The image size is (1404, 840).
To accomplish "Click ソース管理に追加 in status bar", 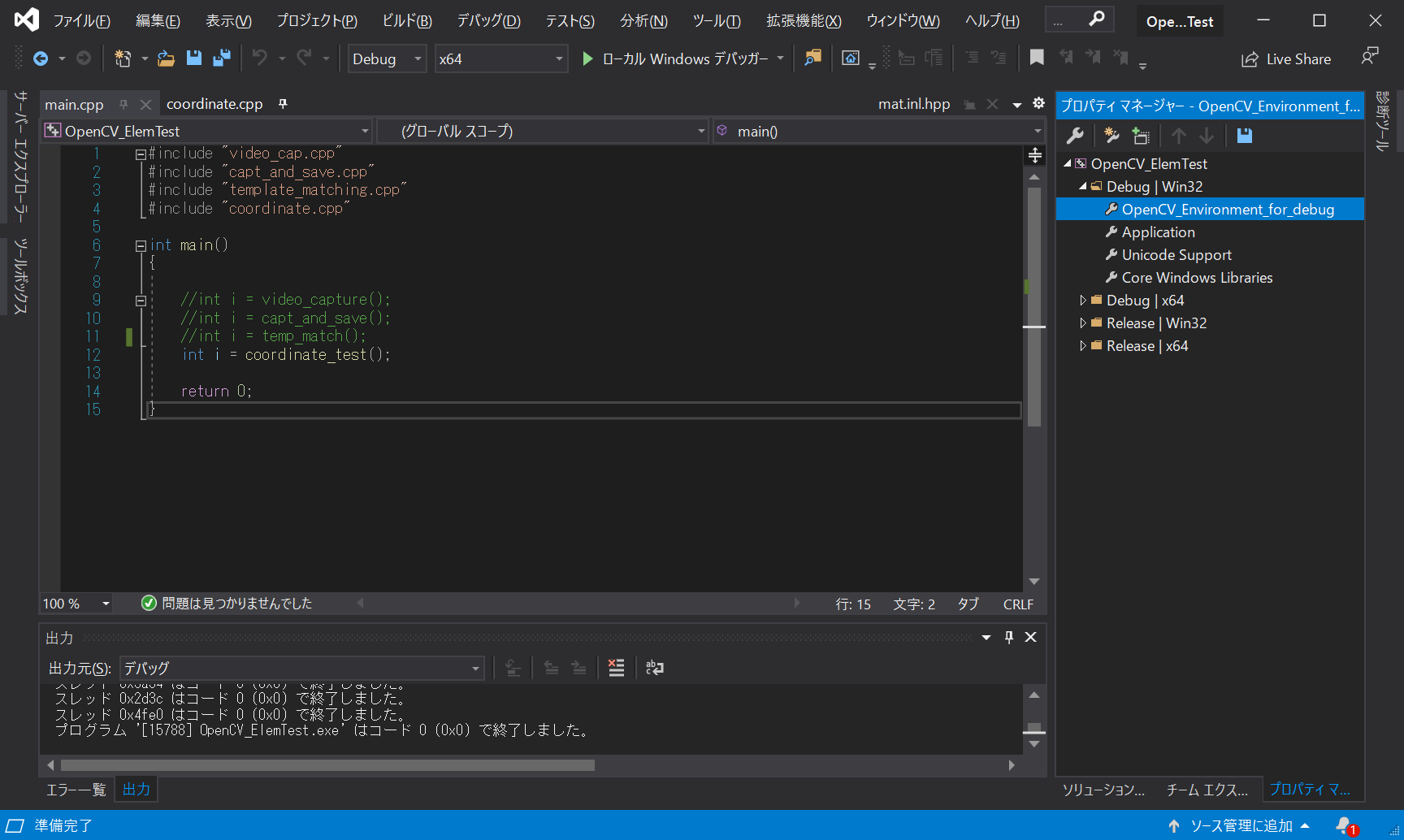I will [1240, 825].
